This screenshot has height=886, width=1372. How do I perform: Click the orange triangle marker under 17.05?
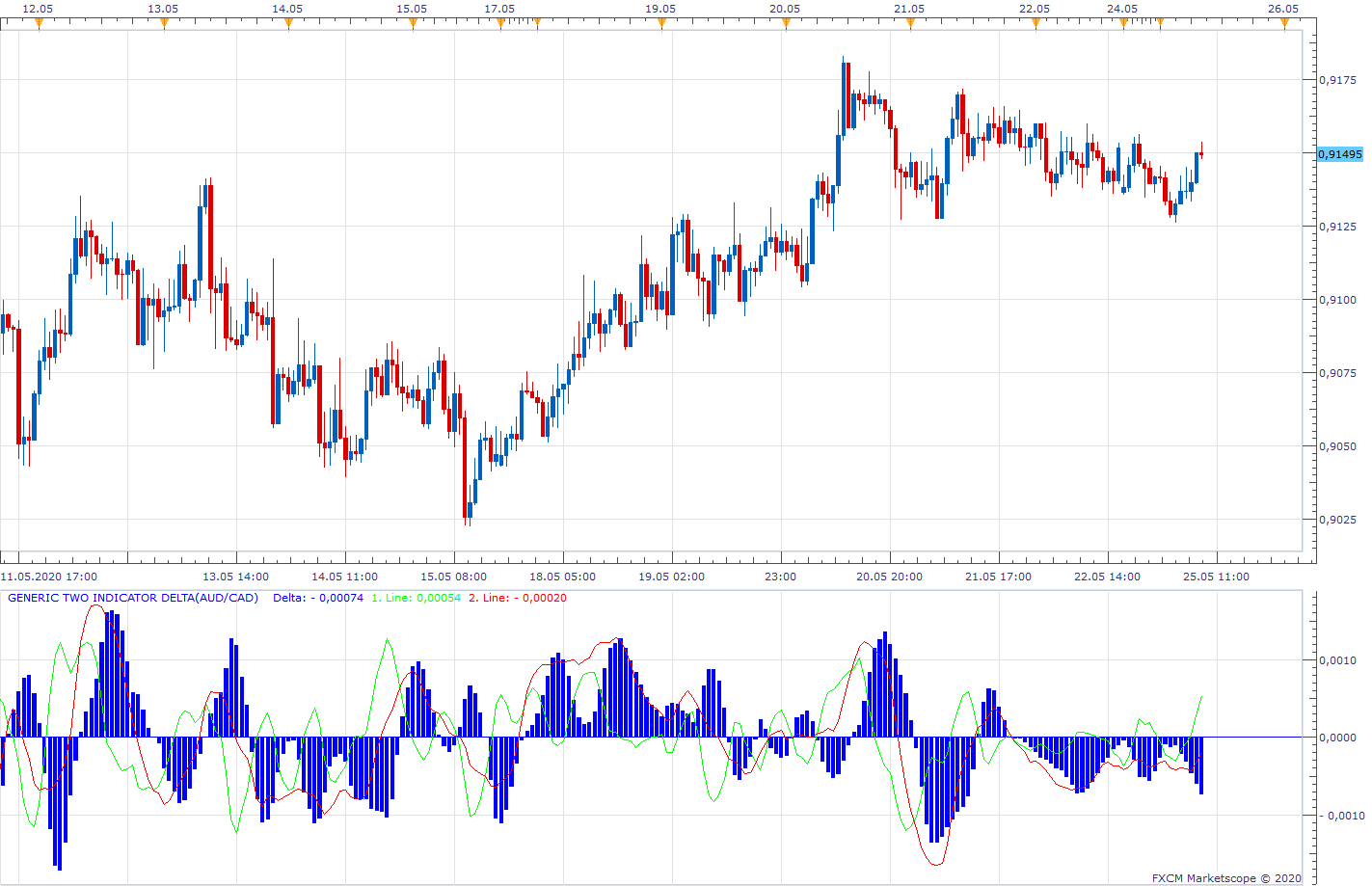(x=500, y=24)
